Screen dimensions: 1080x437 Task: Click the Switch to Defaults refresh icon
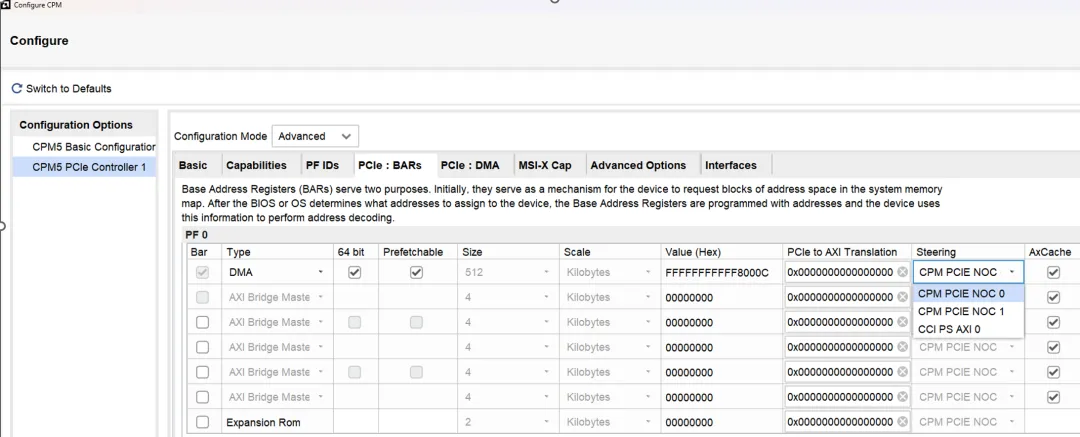(x=16, y=89)
